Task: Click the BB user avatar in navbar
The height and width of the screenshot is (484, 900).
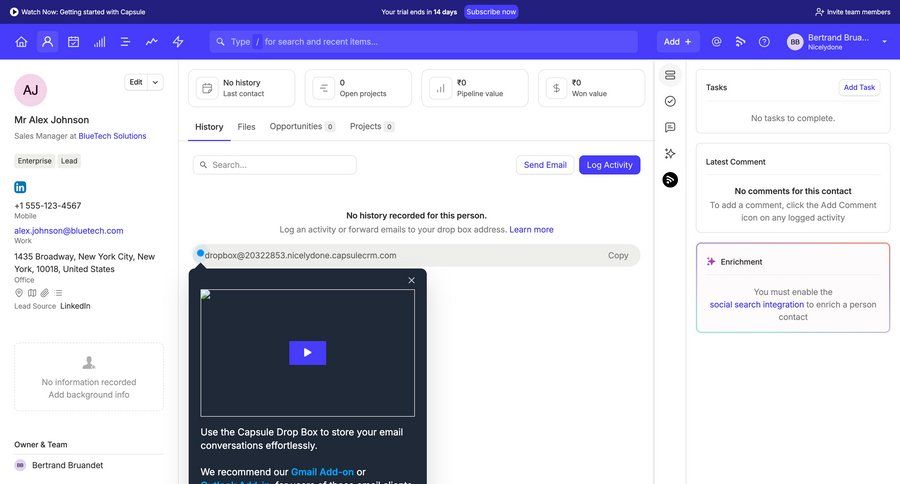Action: pyautogui.click(x=795, y=42)
